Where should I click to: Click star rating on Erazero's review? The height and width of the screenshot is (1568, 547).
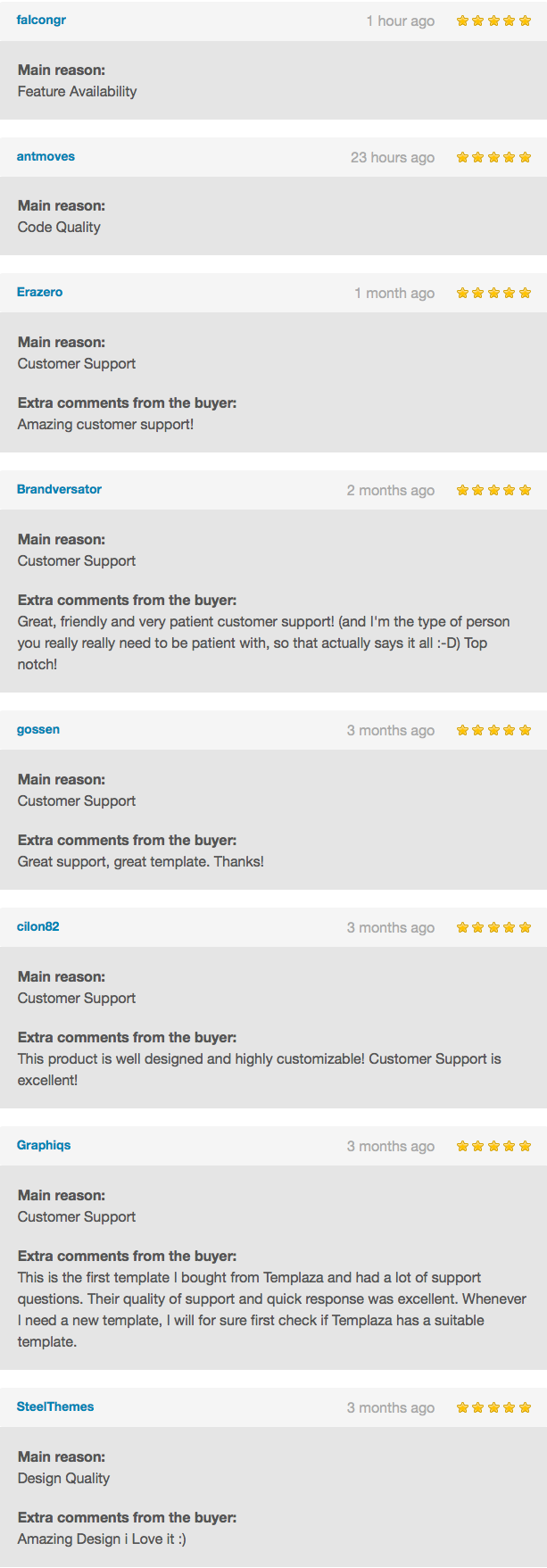493,293
